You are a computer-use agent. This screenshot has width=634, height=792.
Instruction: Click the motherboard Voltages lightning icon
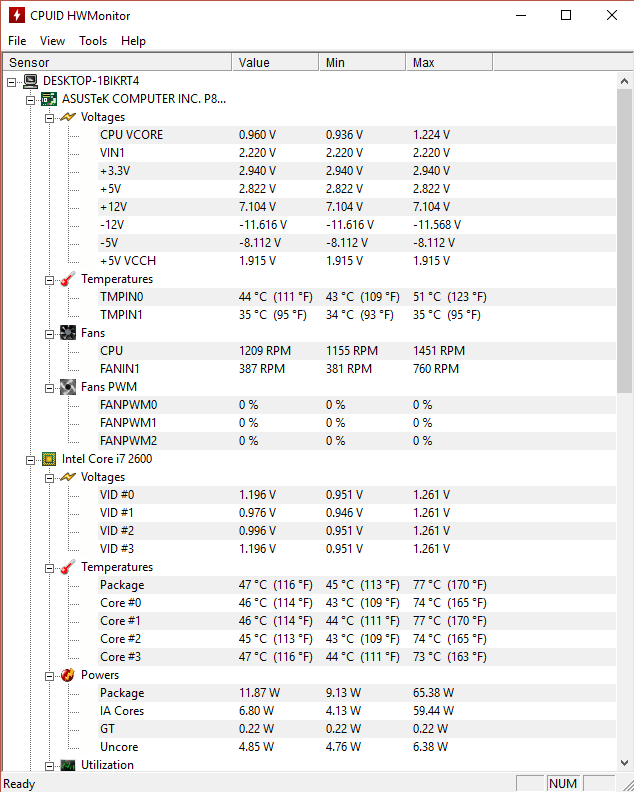[68, 117]
